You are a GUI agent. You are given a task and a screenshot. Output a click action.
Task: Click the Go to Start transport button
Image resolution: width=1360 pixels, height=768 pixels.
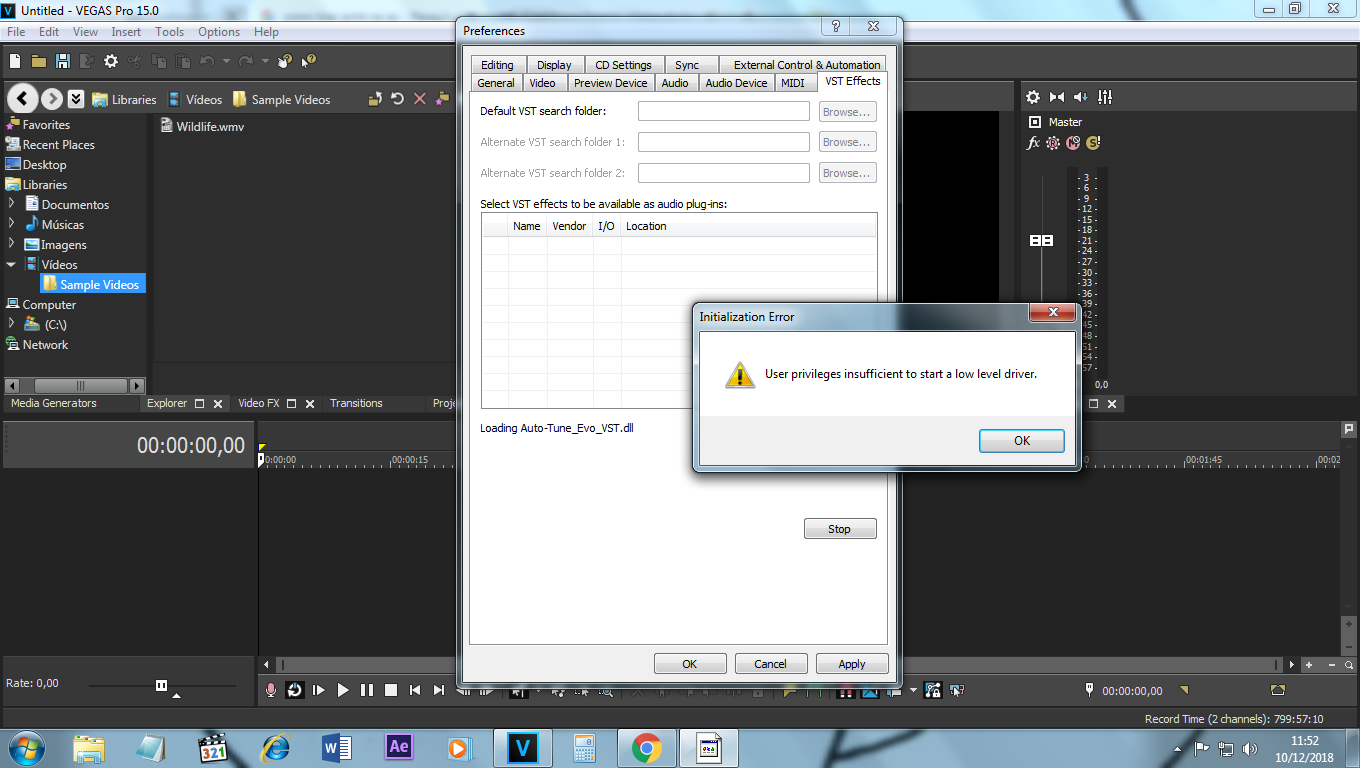(415, 690)
